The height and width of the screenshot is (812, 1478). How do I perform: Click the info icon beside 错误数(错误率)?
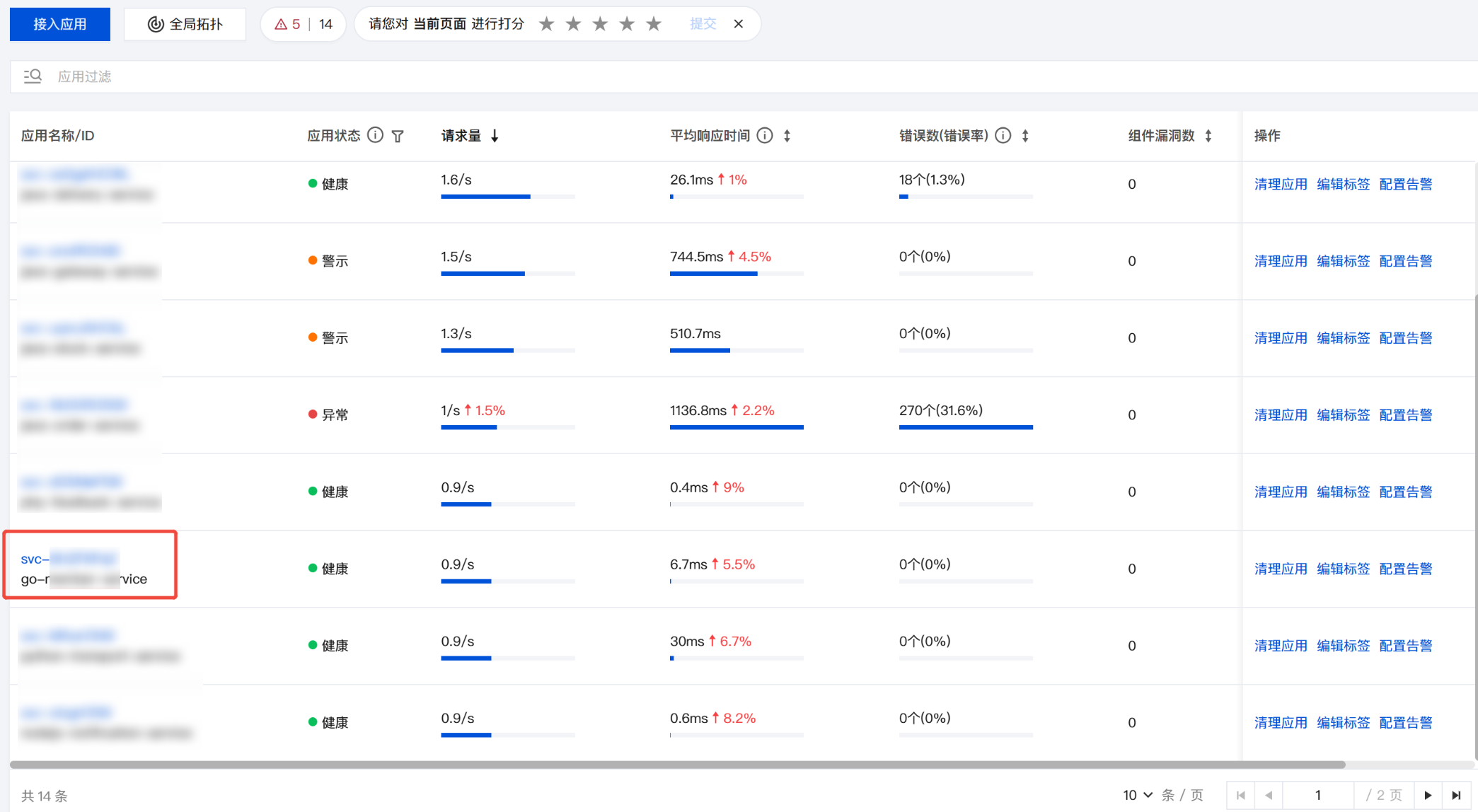(x=1003, y=135)
